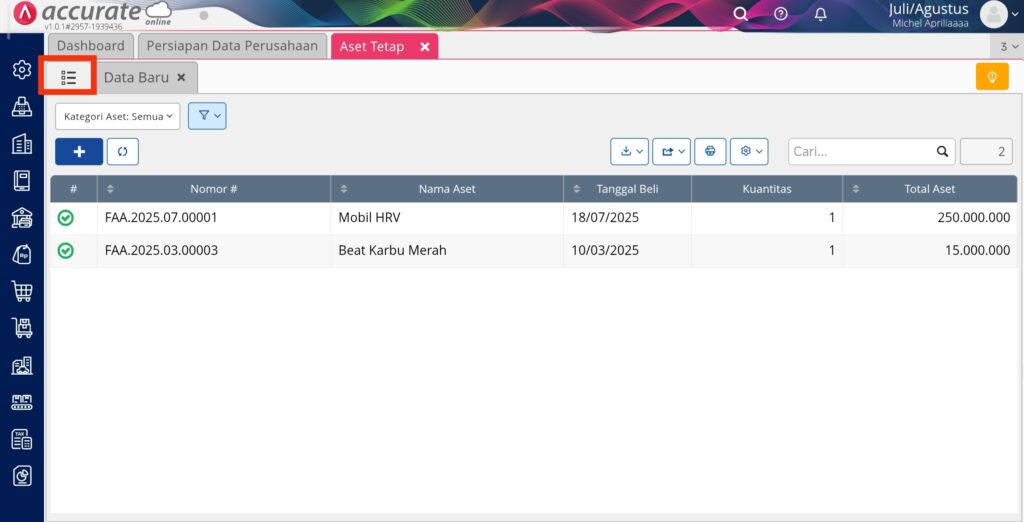Click total asset value 250.000.000

point(974,218)
